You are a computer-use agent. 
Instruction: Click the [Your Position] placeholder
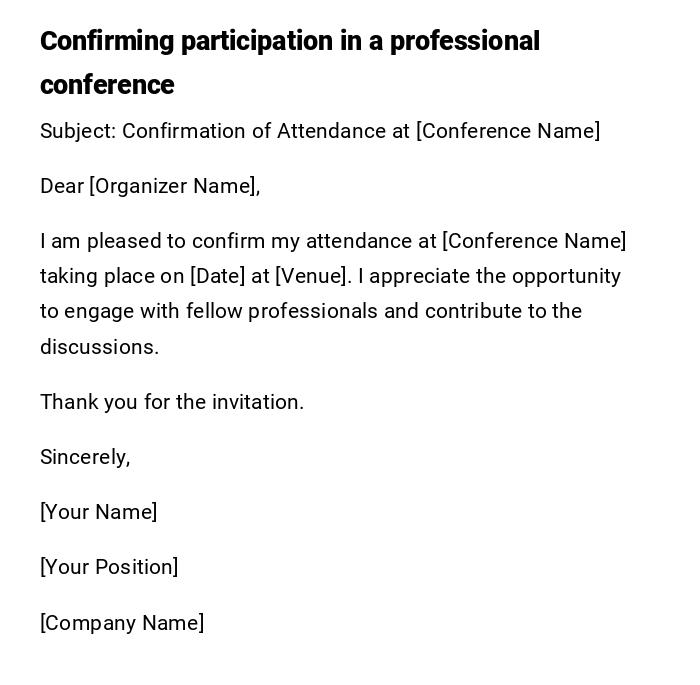(109, 567)
